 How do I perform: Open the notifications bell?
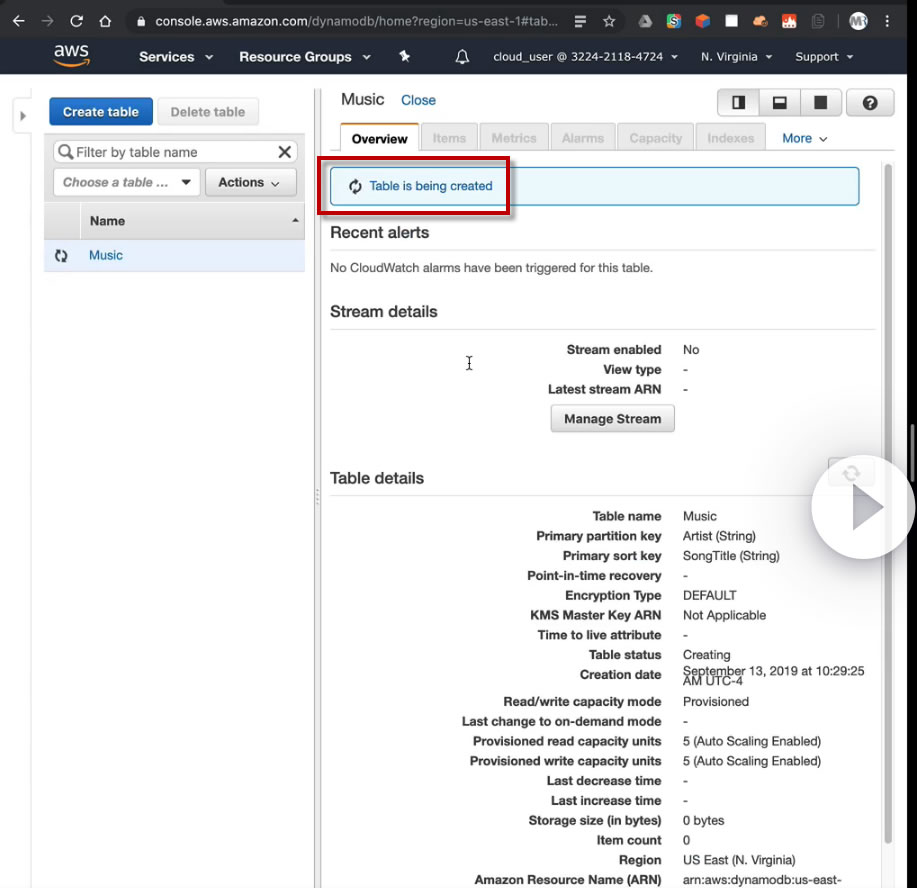pos(462,57)
